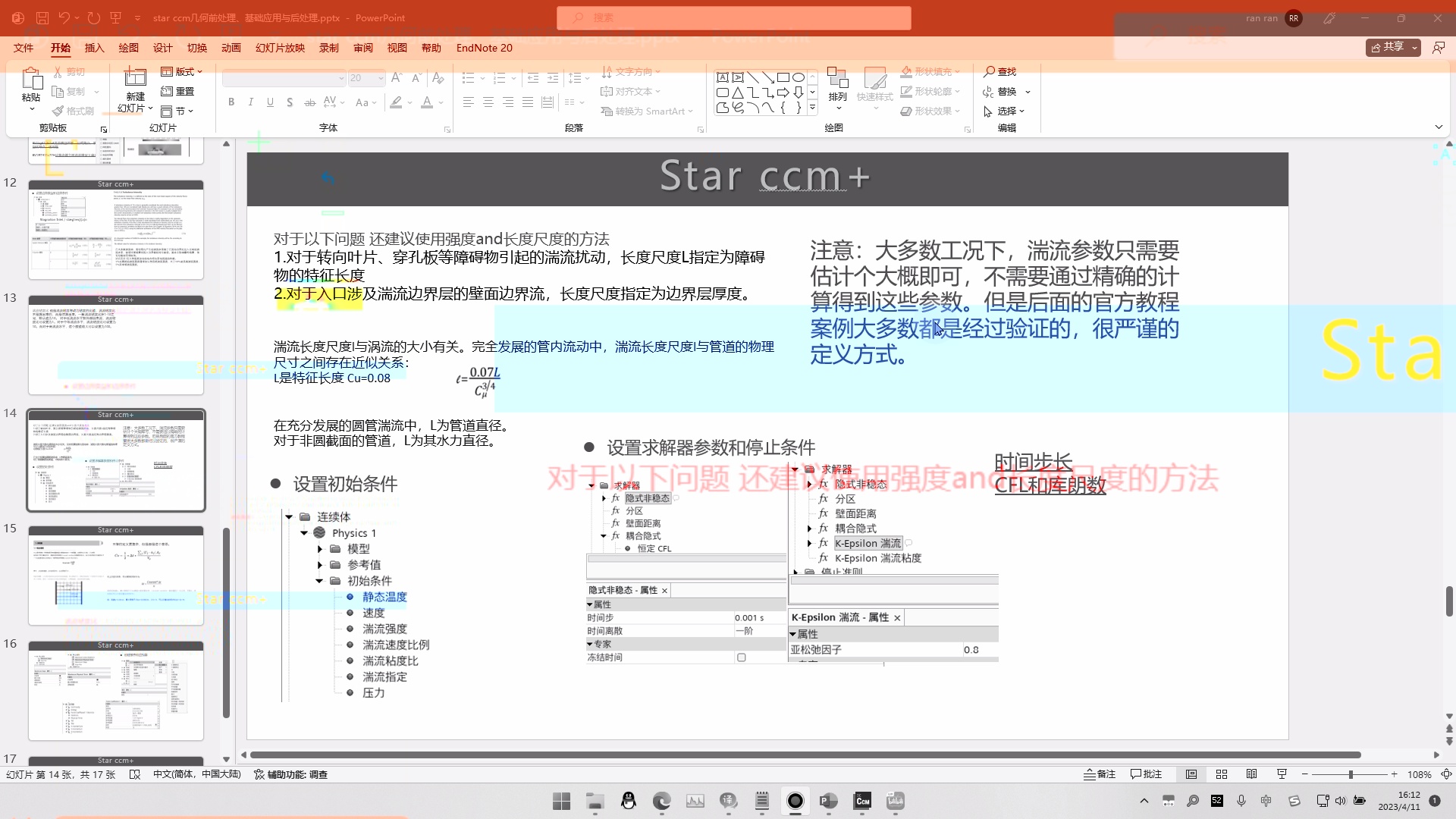Click the spell check icon in status bar
This screenshot has height=819, width=1456.
(x=135, y=774)
